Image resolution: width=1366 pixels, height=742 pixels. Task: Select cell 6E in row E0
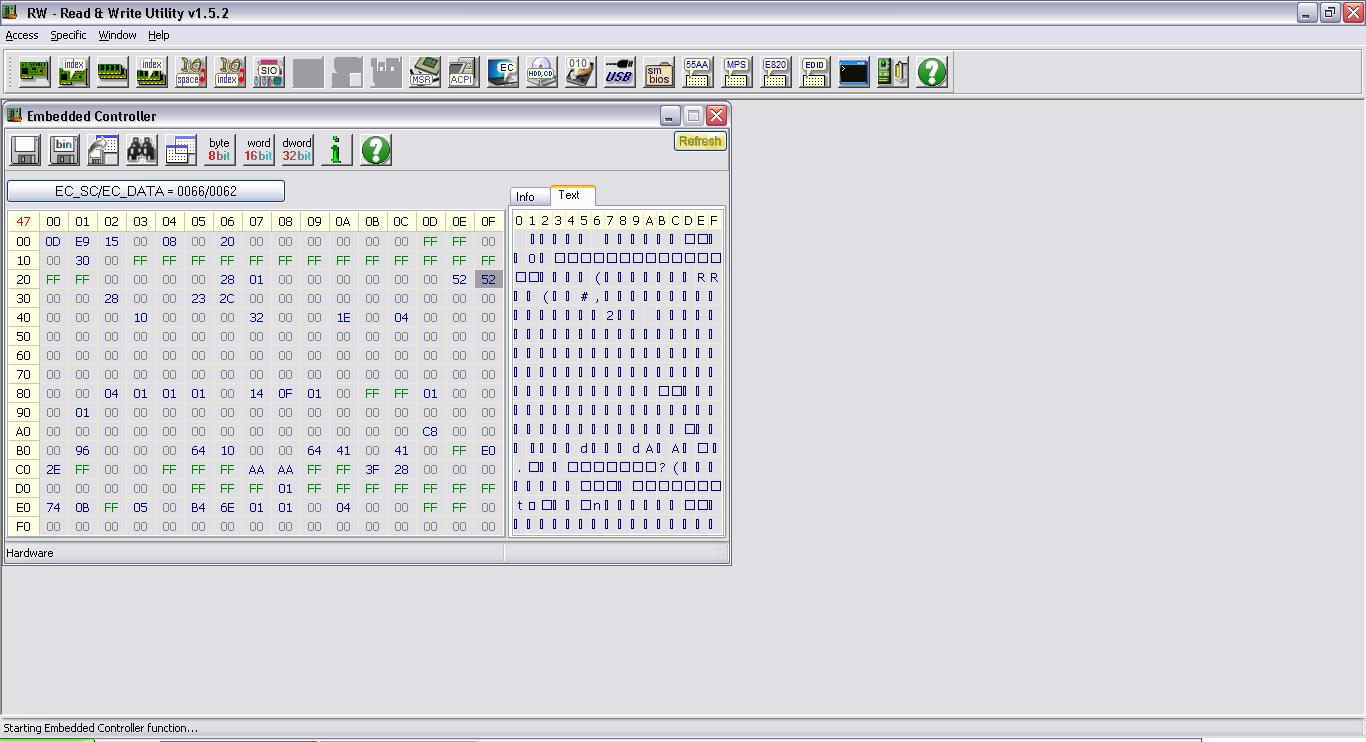[x=227, y=507]
